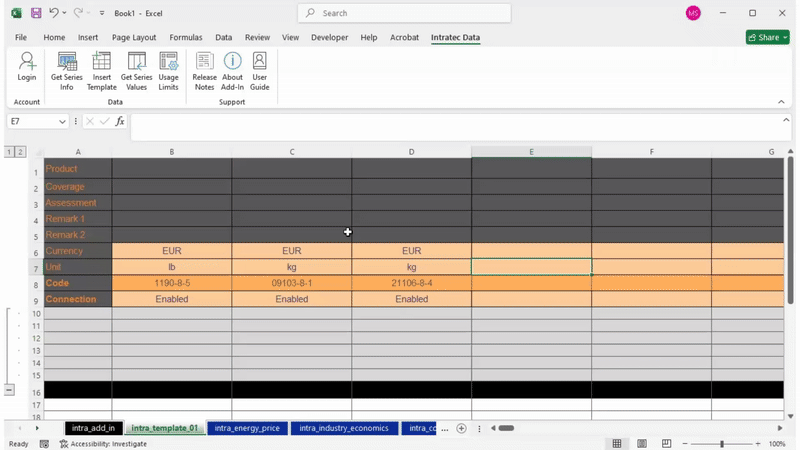
Task: Select cell with code 1190-8-5
Action: pyautogui.click(x=172, y=283)
